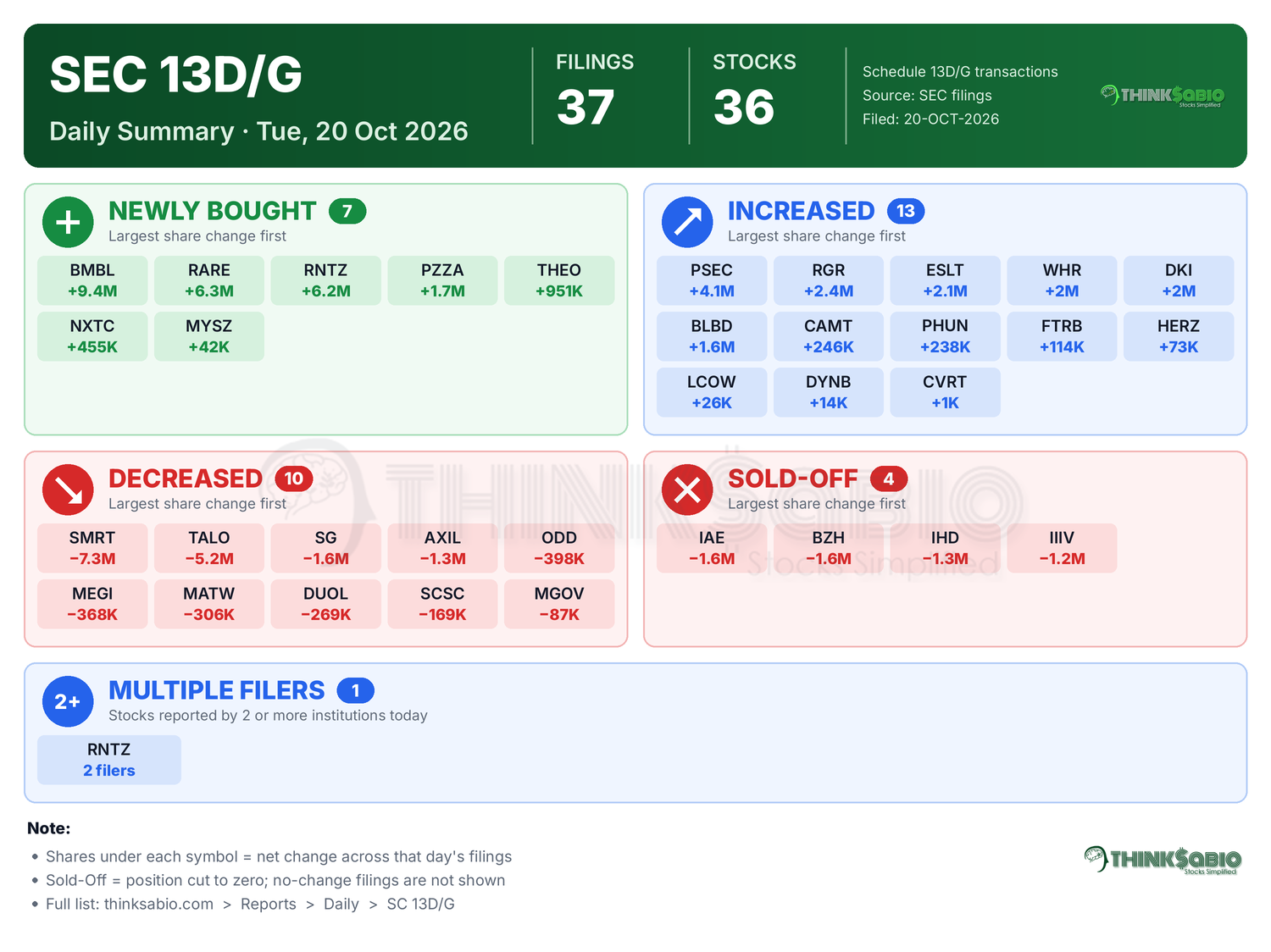The height and width of the screenshot is (952, 1271).
Task: Select the PSEC +4.1M tile
Action: coord(712,280)
